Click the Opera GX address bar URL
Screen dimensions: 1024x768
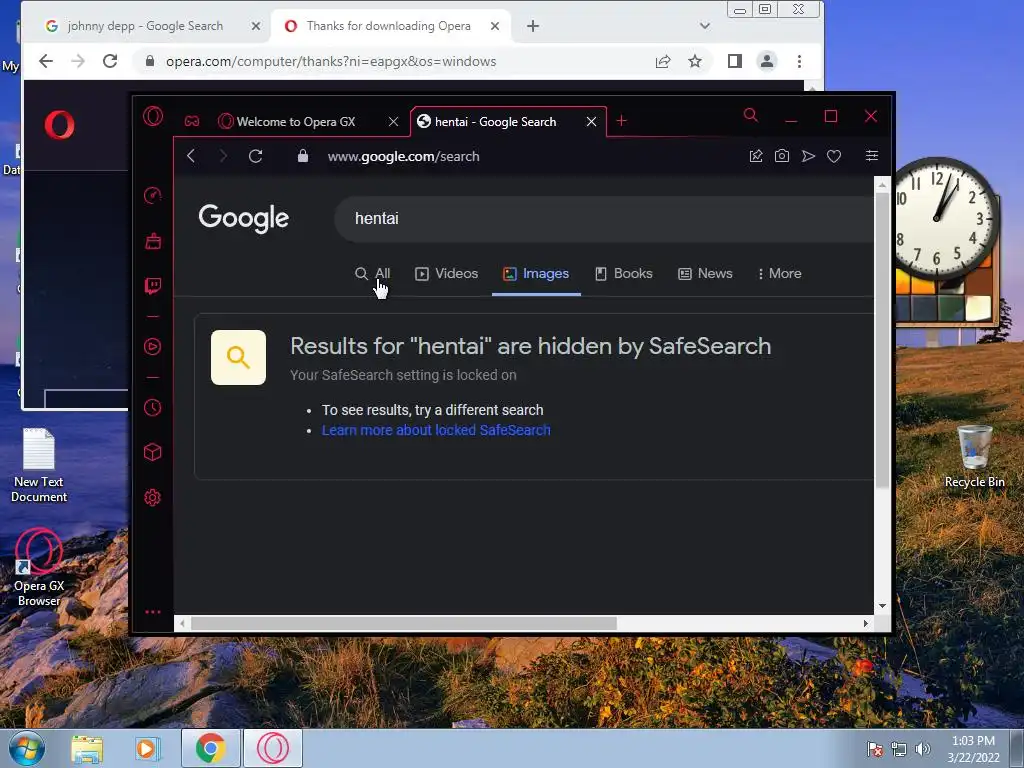click(404, 156)
